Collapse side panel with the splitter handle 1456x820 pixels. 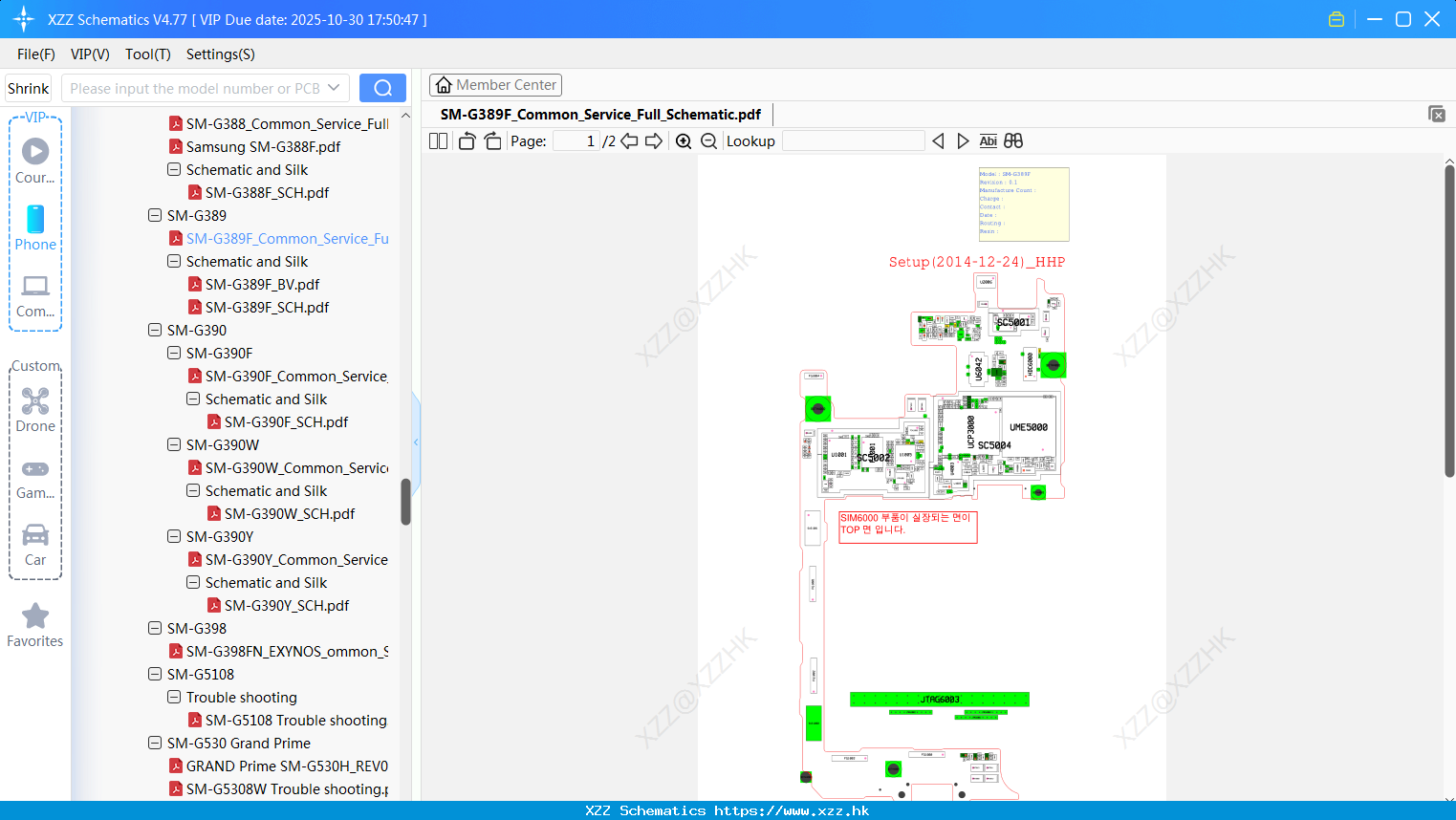[416, 442]
